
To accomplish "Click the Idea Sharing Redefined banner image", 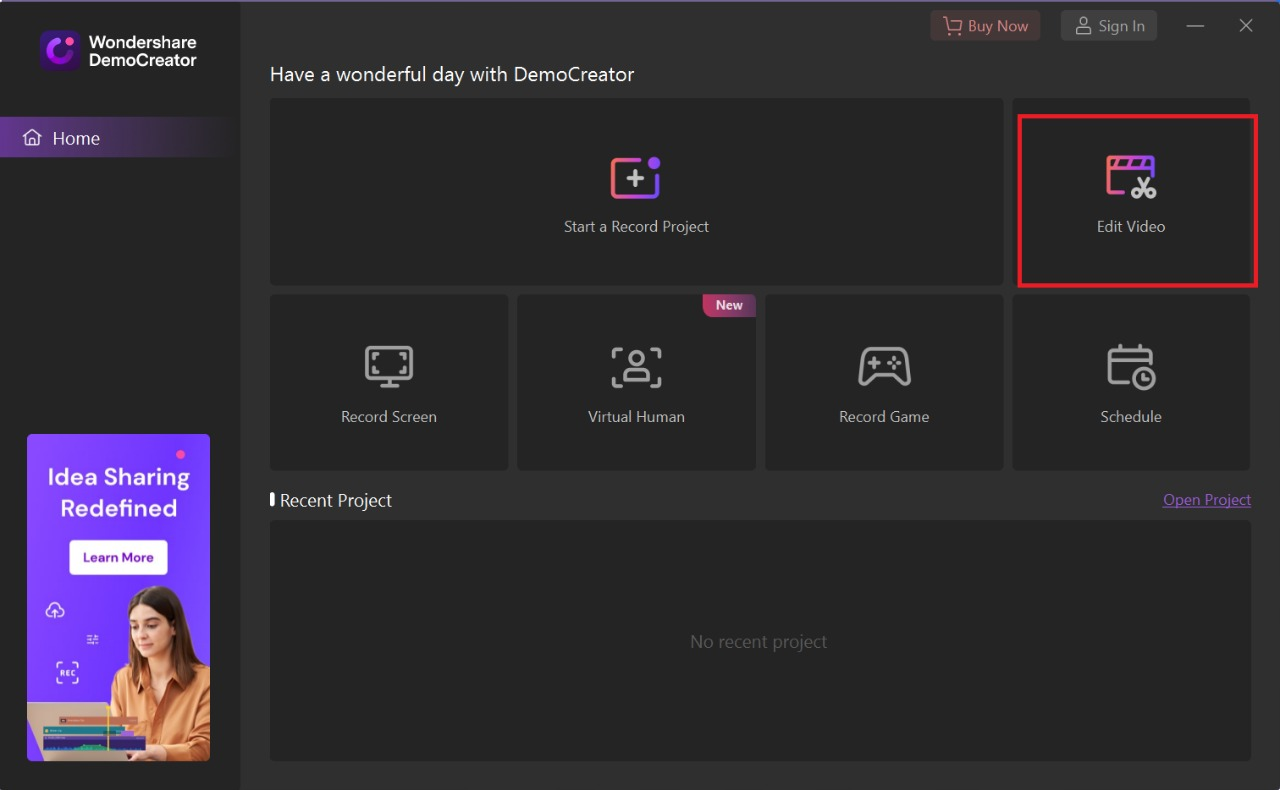I will (x=118, y=598).
